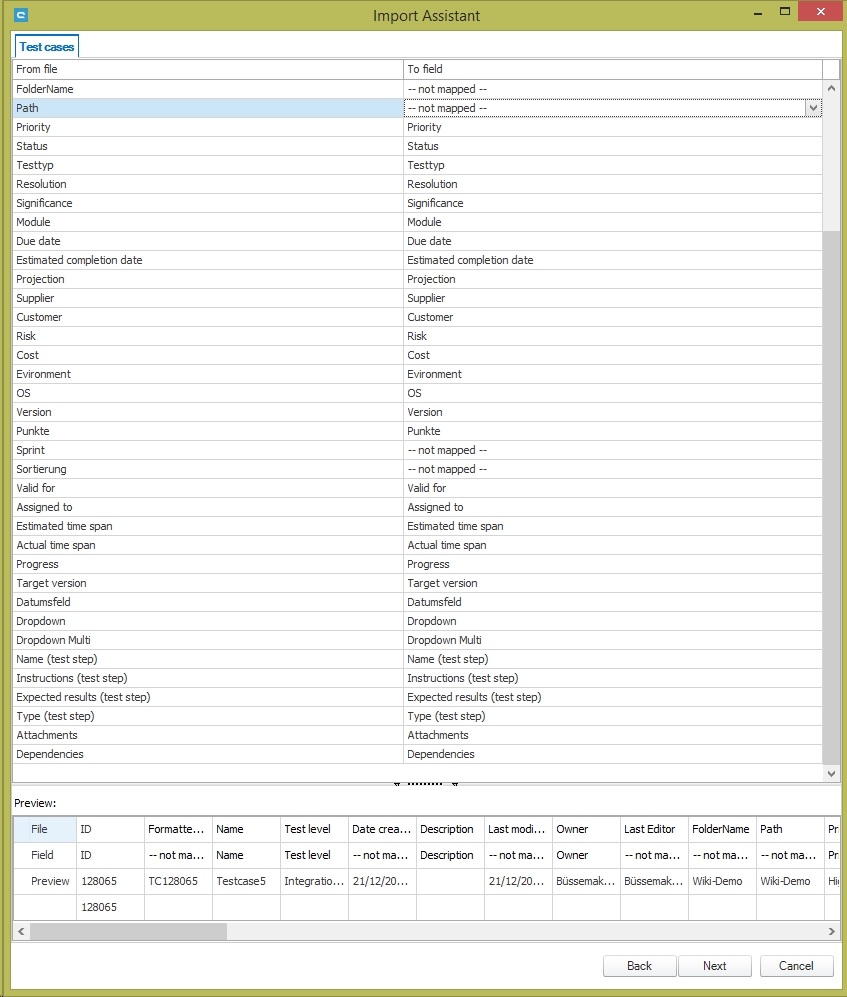Click the Owner column header in preview

coord(585,829)
